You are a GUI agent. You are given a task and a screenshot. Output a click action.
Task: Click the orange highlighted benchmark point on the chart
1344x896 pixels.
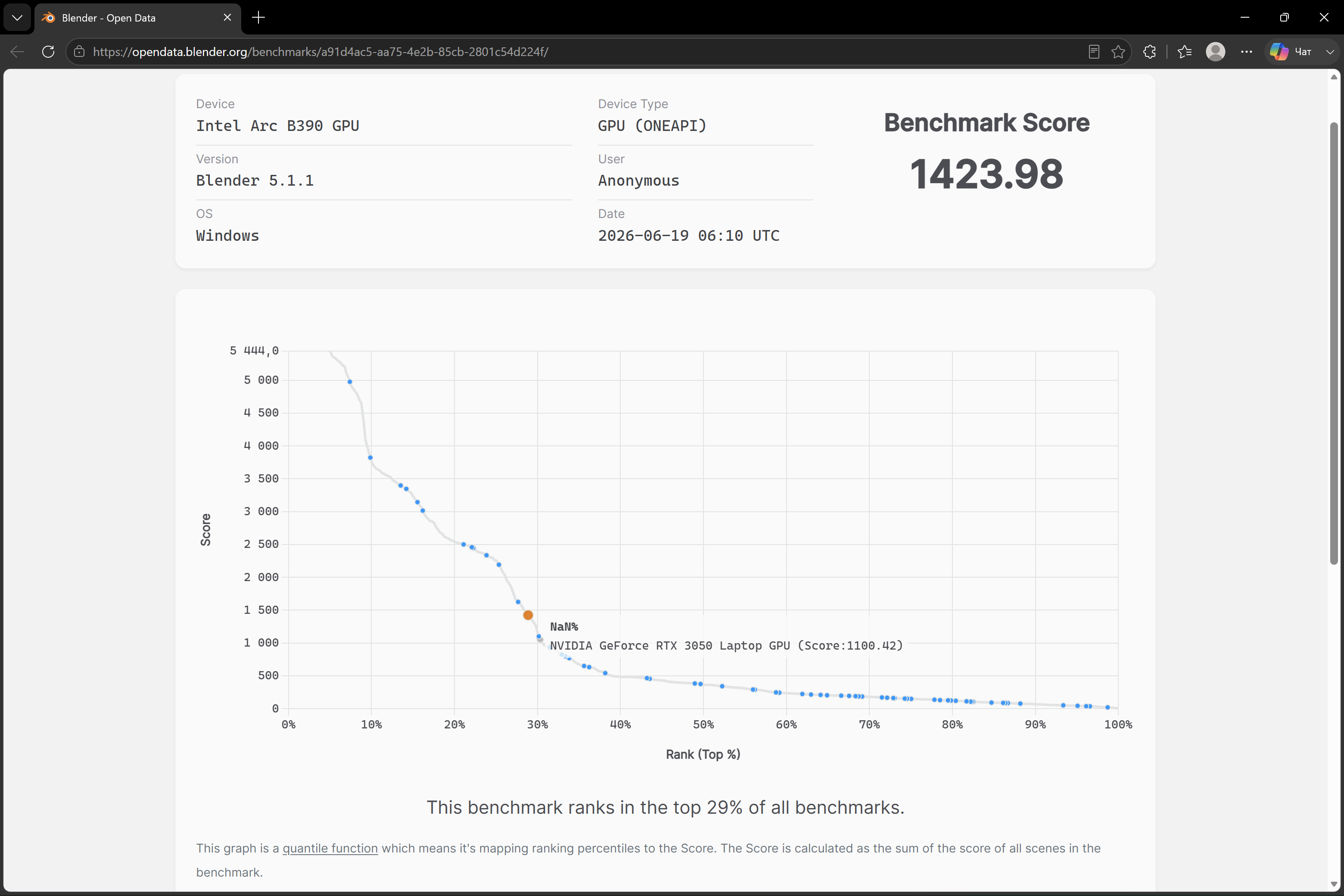[x=528, y=616]
